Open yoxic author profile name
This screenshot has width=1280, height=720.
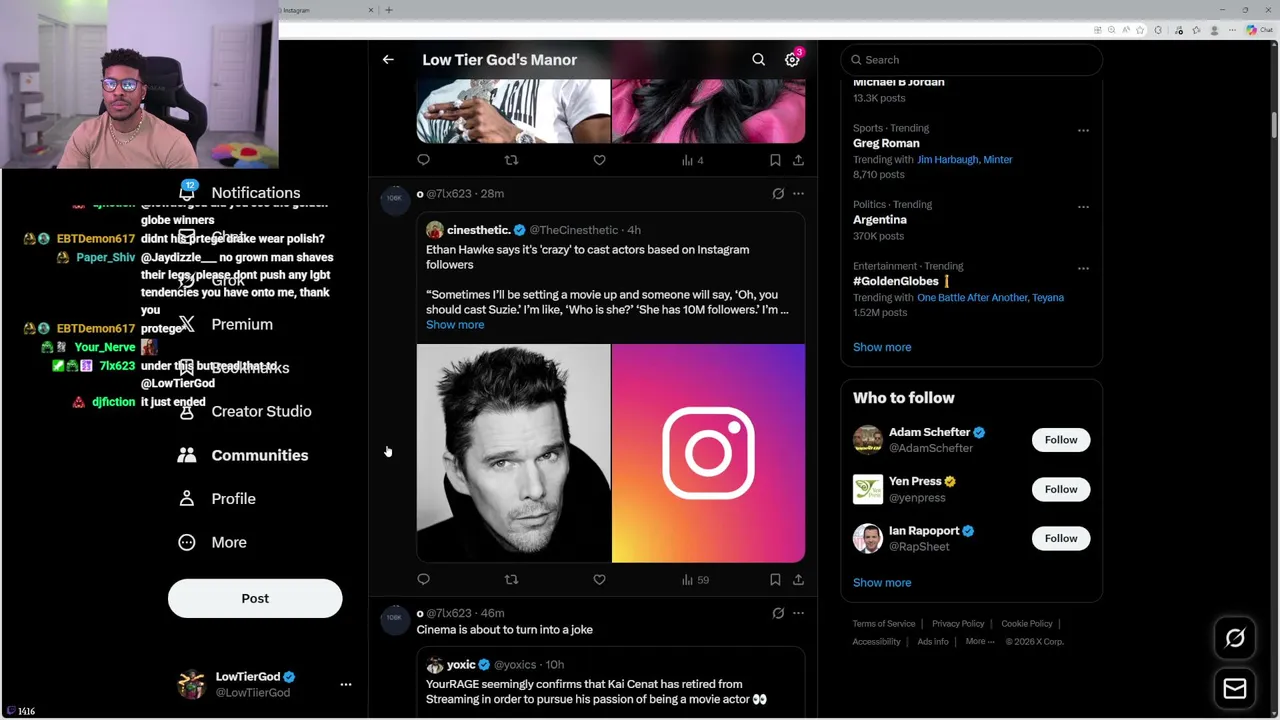tap(461, 665)
